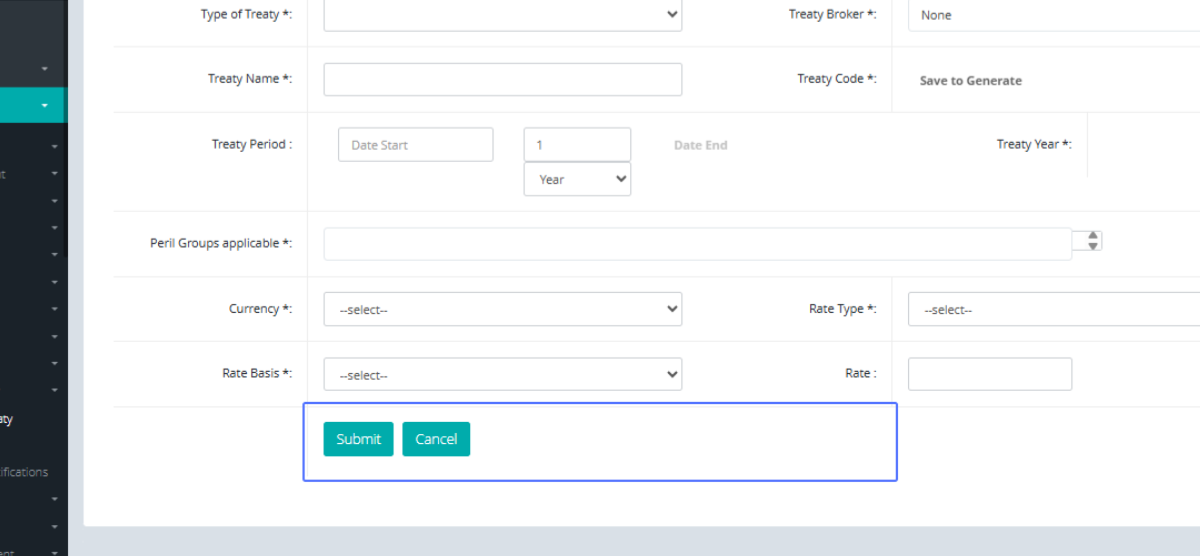Open the Year period unit dropdown

tap(577, 180)
